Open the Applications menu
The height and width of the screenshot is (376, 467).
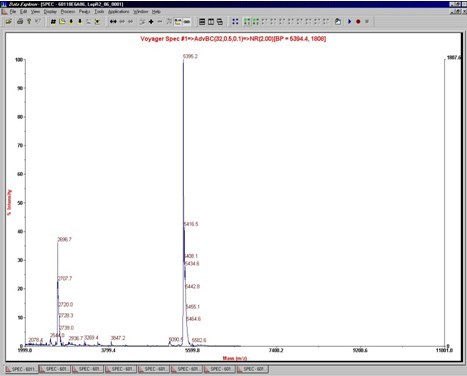(118, 12)
